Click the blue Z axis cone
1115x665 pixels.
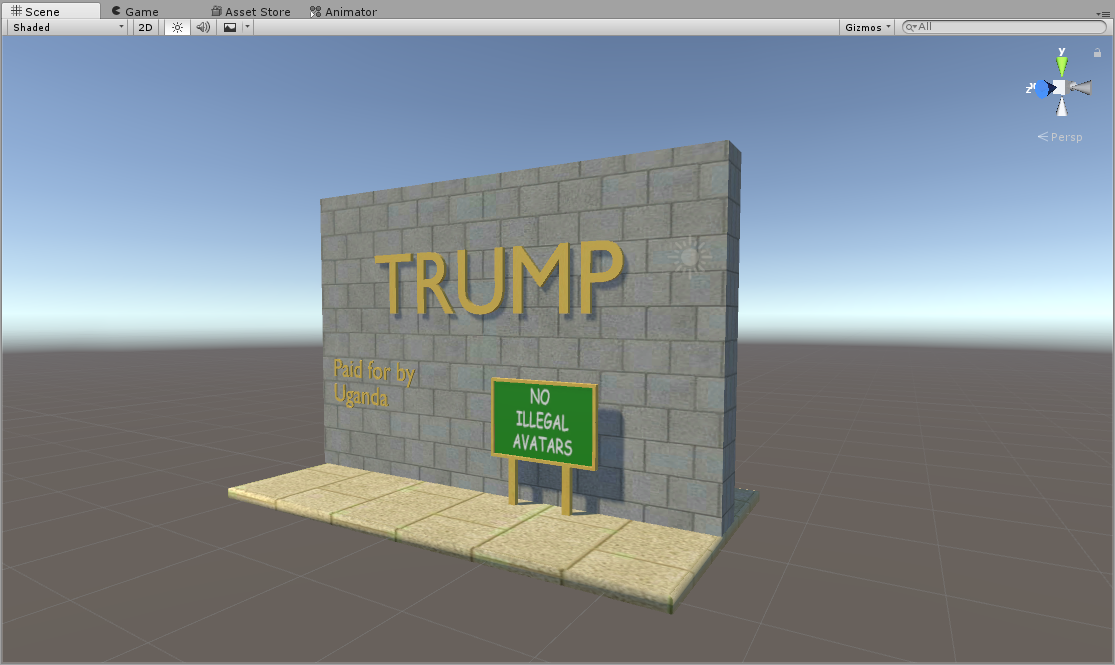1042,89
